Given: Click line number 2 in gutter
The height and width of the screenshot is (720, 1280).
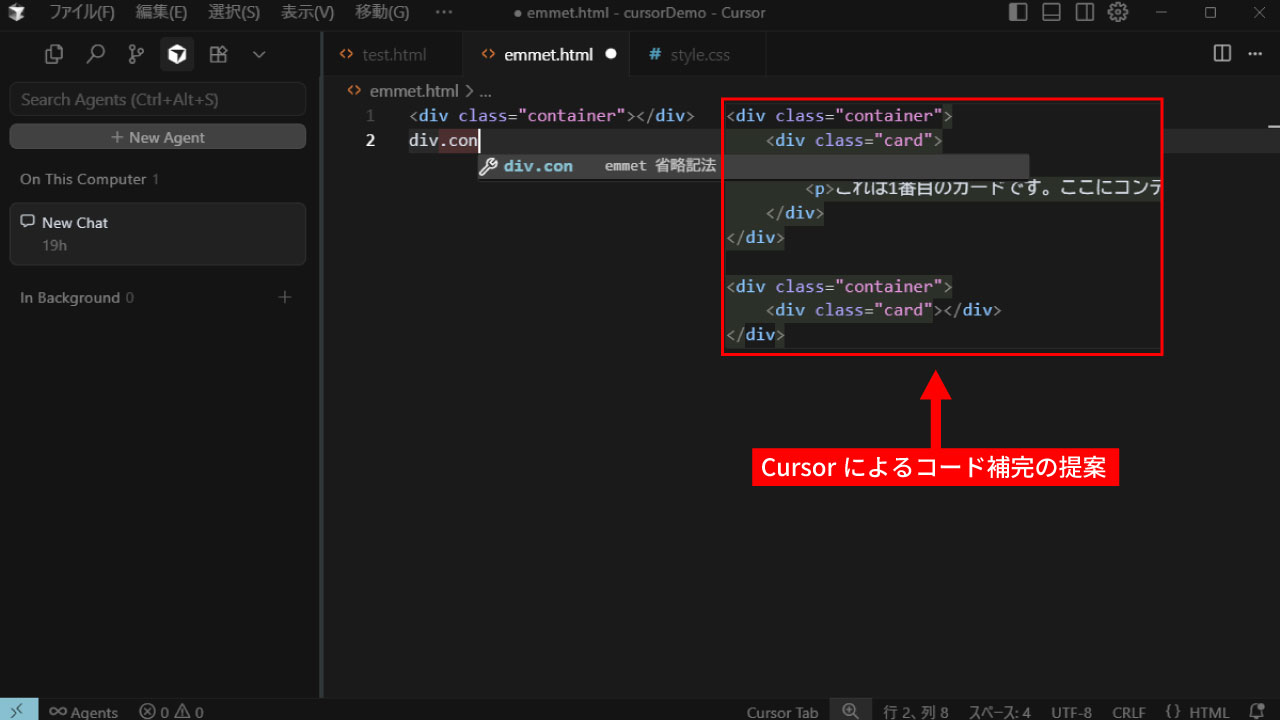Looking at the screenshot, I should point(370,140).
